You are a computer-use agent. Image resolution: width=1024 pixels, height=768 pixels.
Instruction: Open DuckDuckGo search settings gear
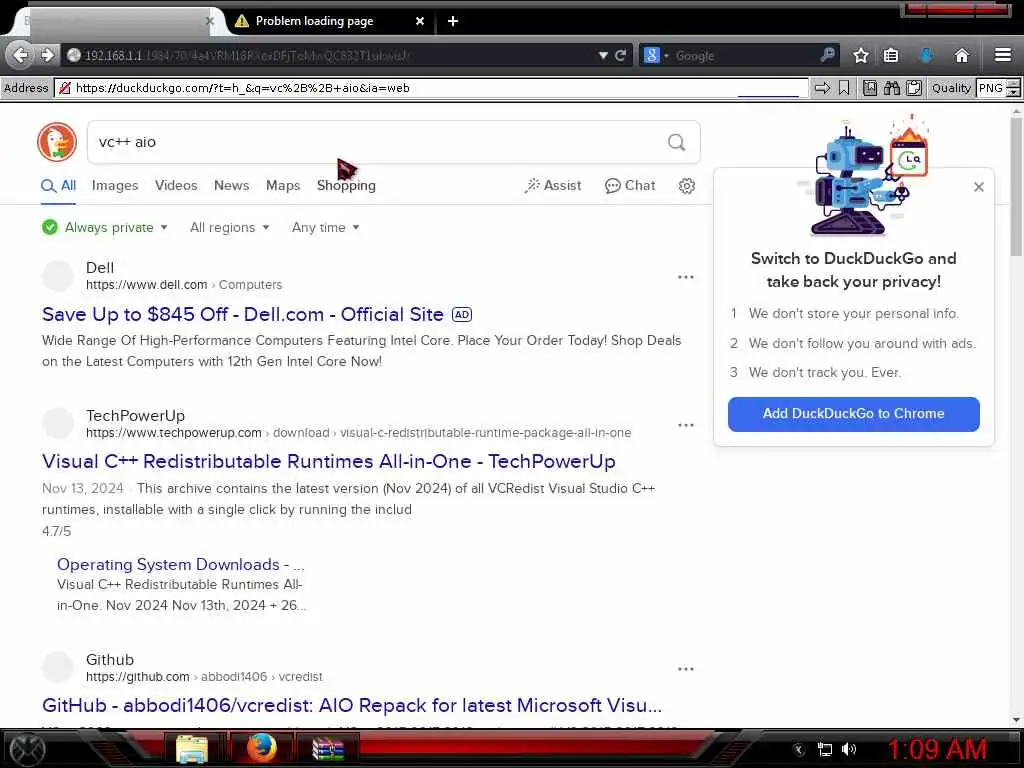click(x=686, y=186)
